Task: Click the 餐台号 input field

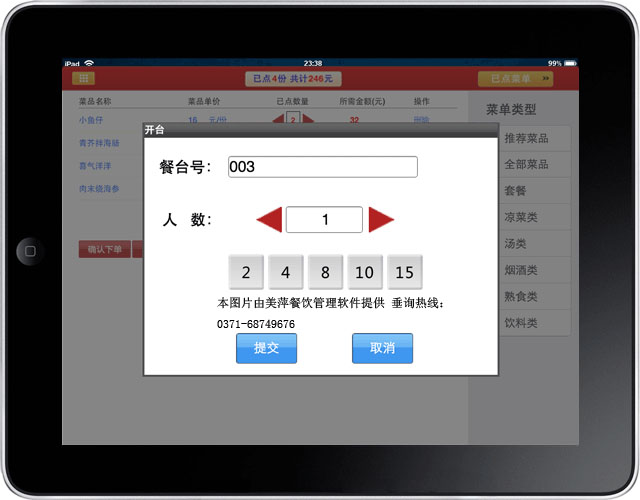Action: pos(322,167)
